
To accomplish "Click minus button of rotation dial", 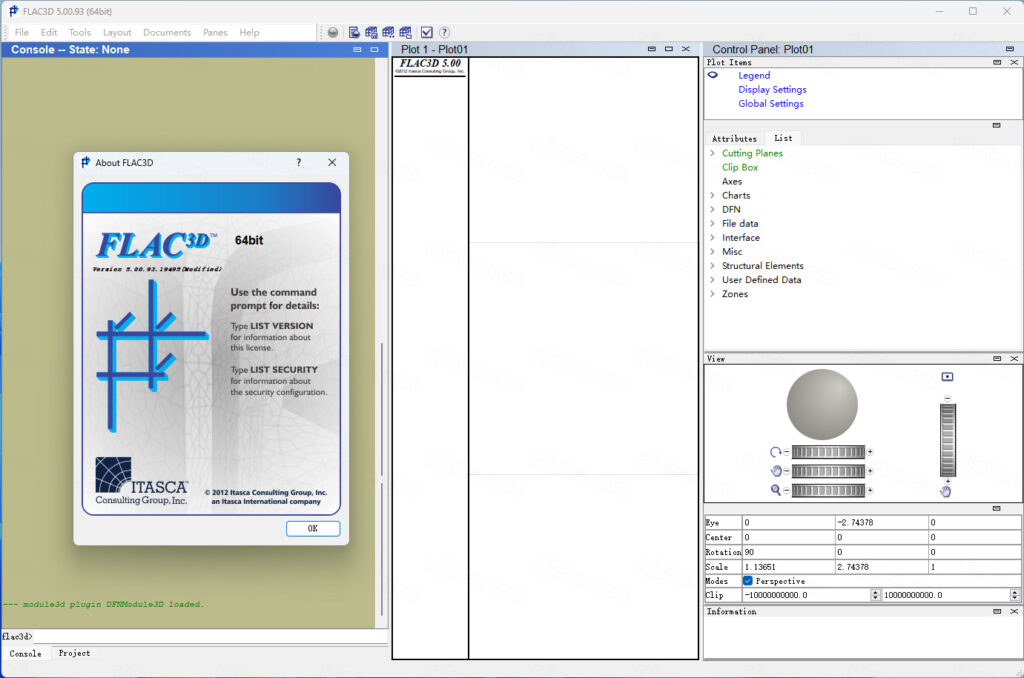I will coord(786,452).
